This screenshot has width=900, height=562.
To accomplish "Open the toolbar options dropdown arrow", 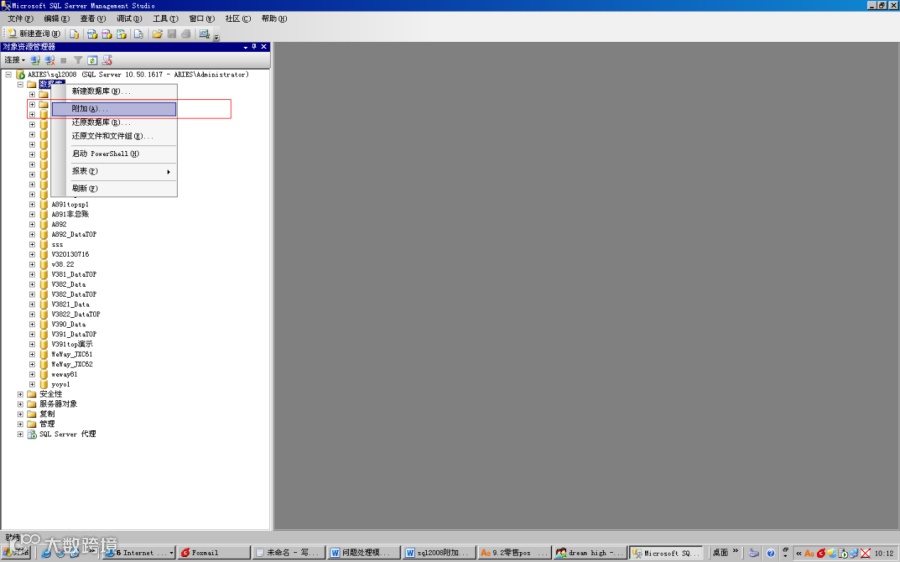I will [216, 38].
